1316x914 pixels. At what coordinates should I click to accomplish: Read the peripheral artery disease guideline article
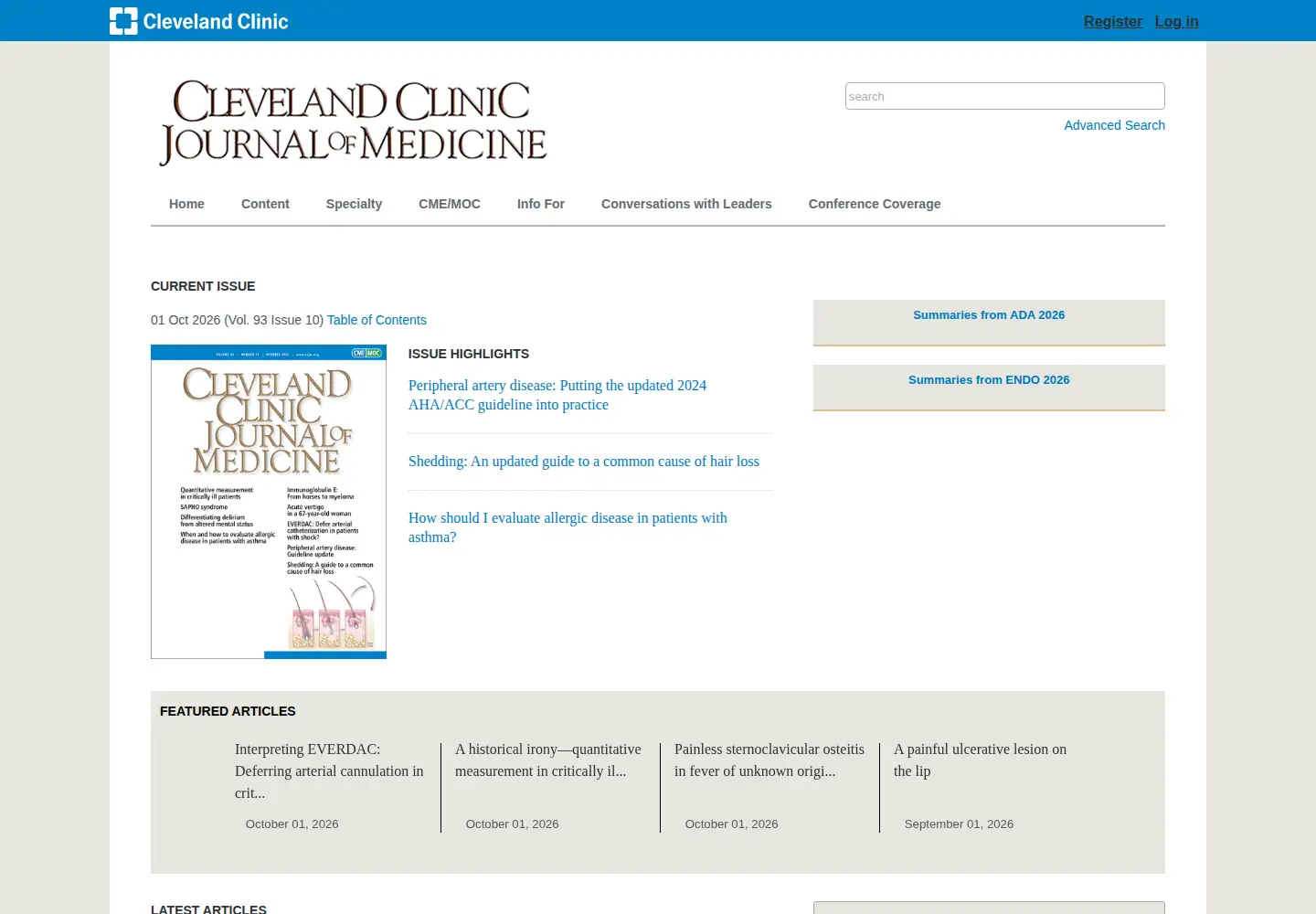[x=557, y=395]
